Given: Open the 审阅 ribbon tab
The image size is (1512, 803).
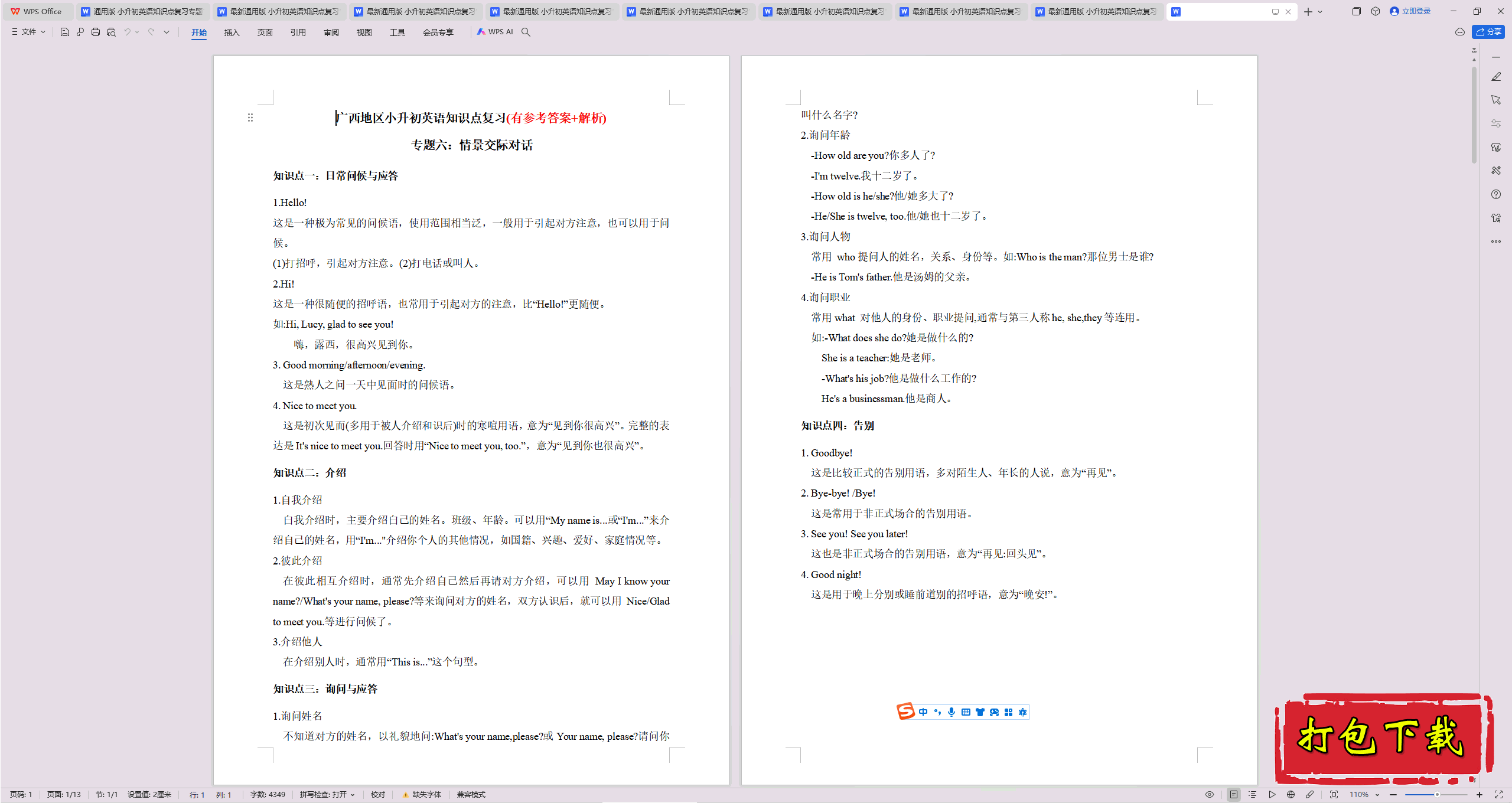Looking at the screenshot, I should (331, 32).
